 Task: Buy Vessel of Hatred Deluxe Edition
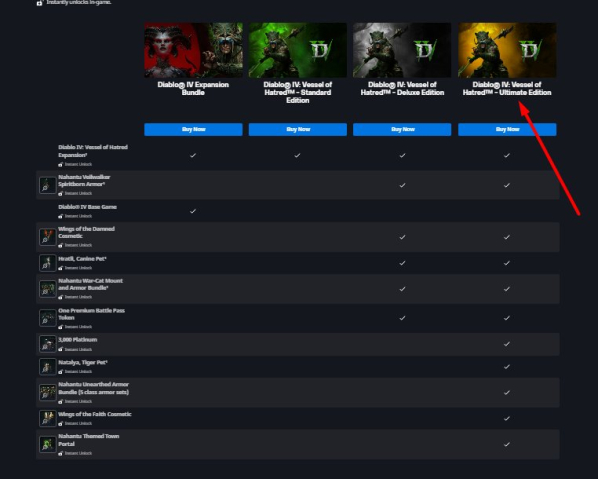pyautogui.click(x=402, y=129)
